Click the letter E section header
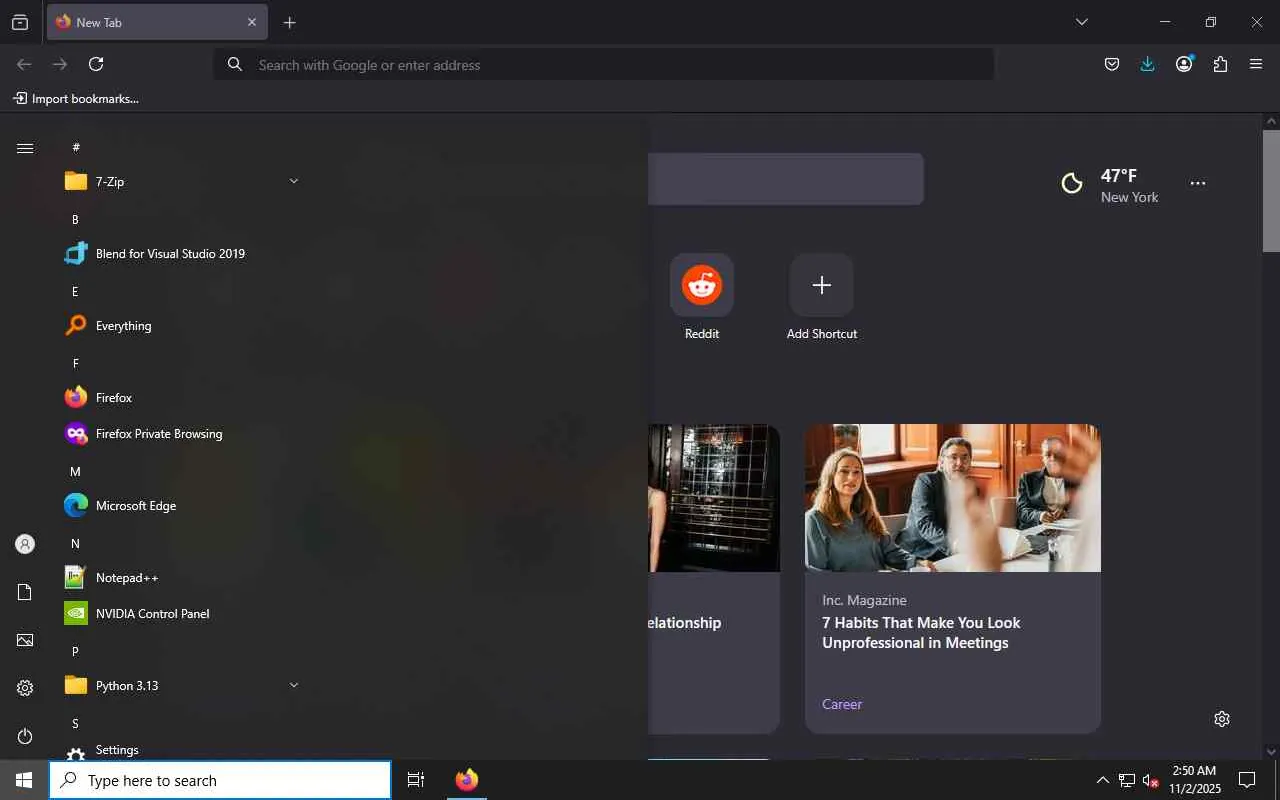 [x=75, y=291]
